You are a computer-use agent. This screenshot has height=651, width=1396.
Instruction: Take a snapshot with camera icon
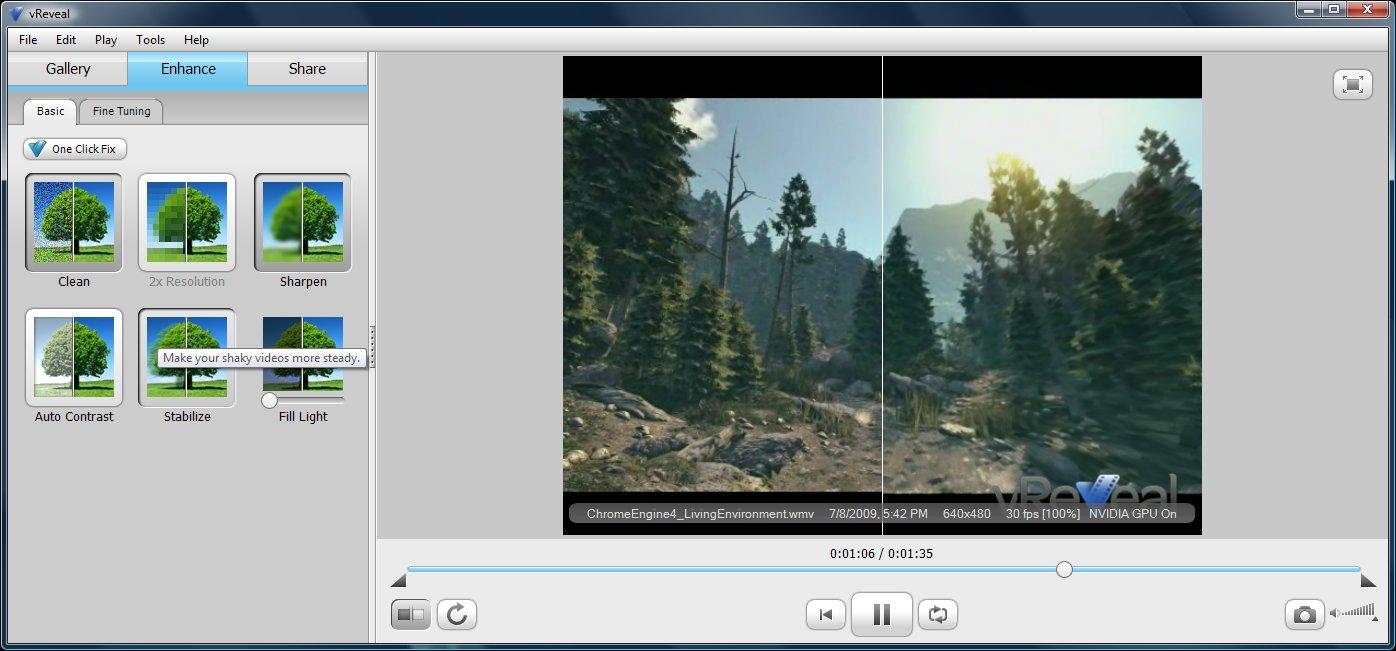click(1305, 614)
